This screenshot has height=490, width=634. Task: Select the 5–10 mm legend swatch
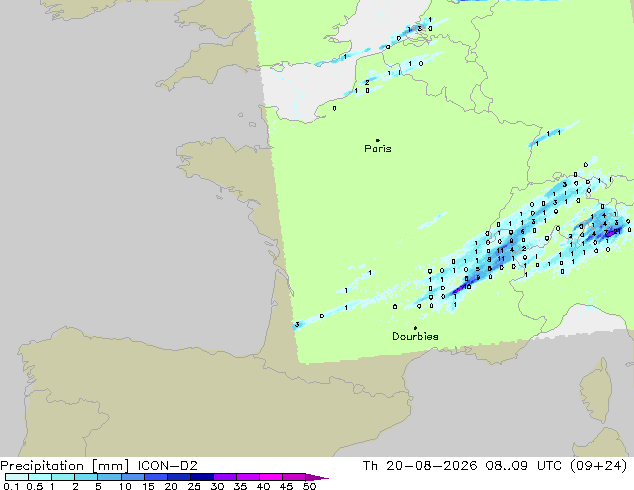pos(109,477)
